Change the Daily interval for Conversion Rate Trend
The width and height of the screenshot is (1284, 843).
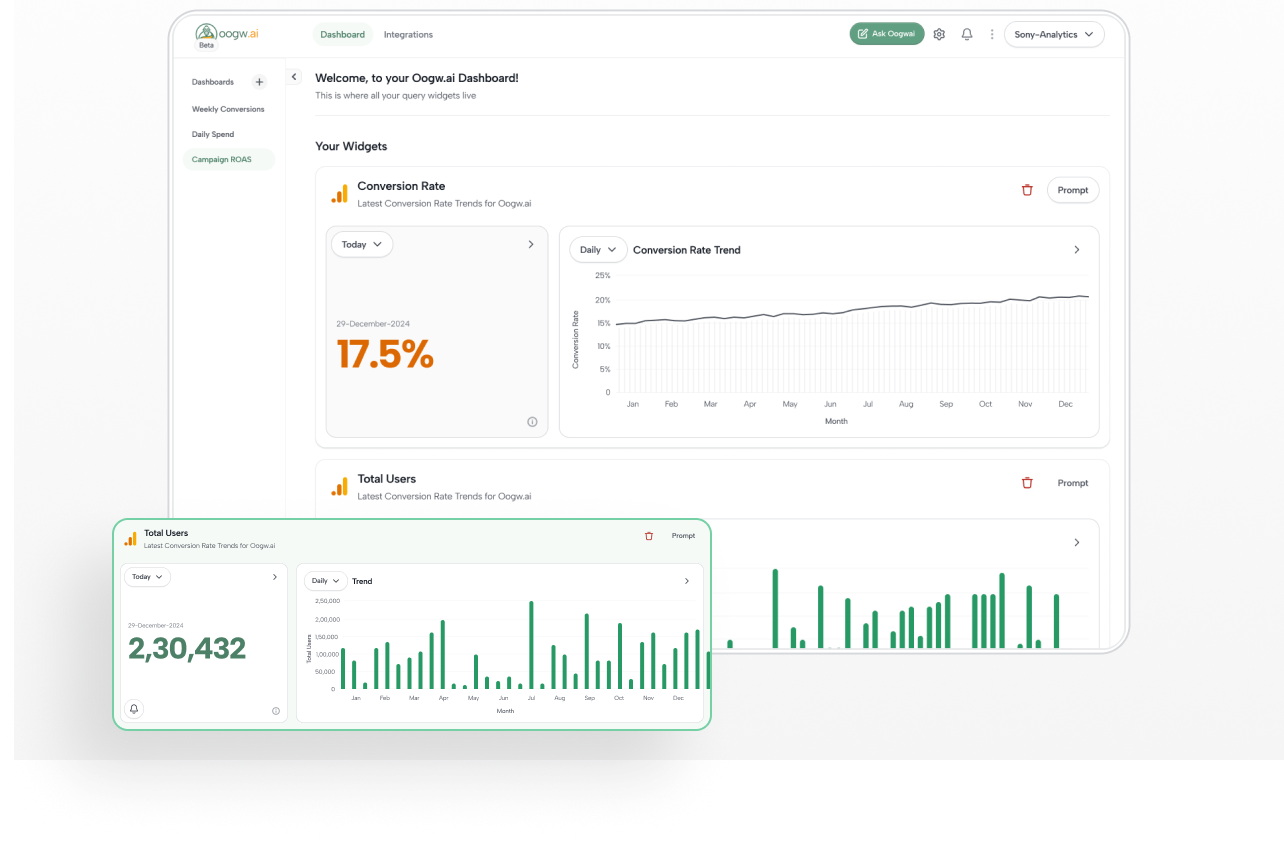(597, 249)
